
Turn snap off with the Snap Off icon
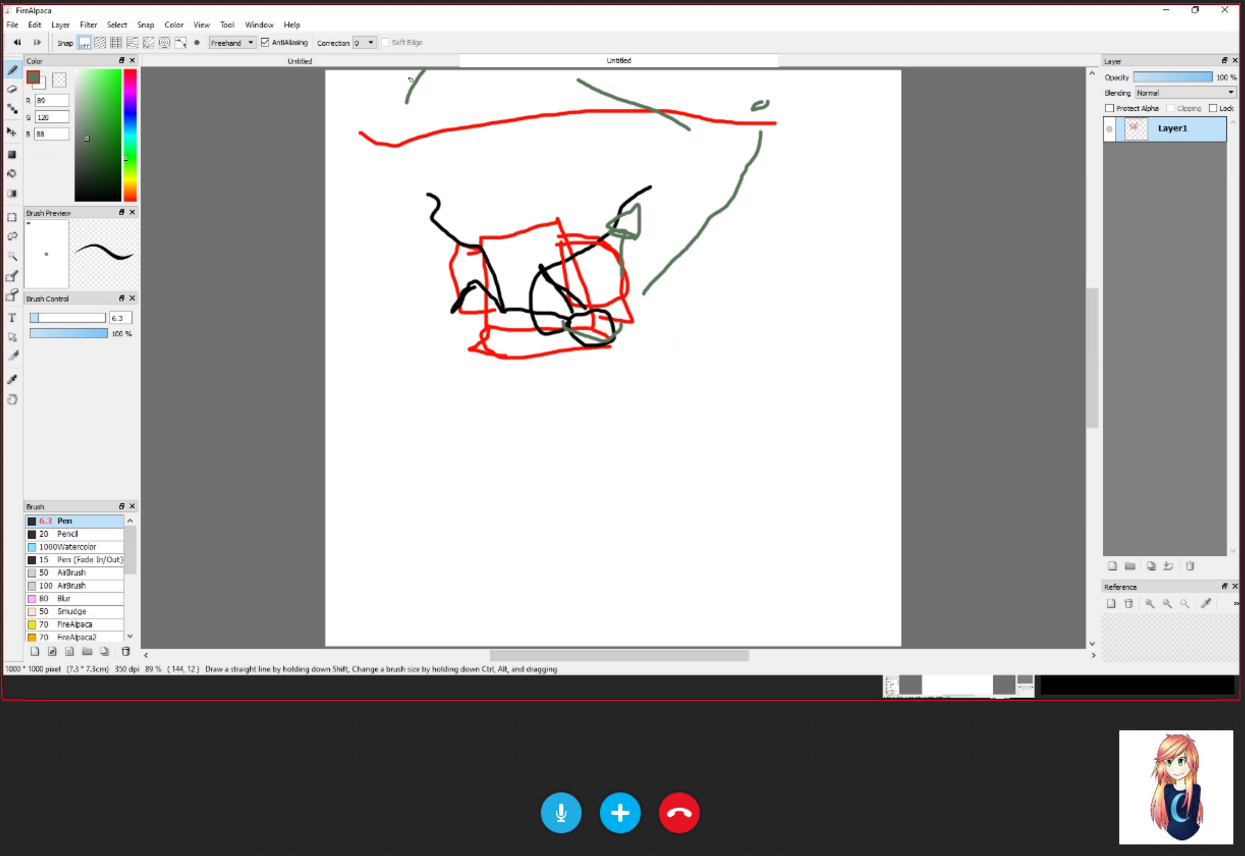click(x=84, y=43)
